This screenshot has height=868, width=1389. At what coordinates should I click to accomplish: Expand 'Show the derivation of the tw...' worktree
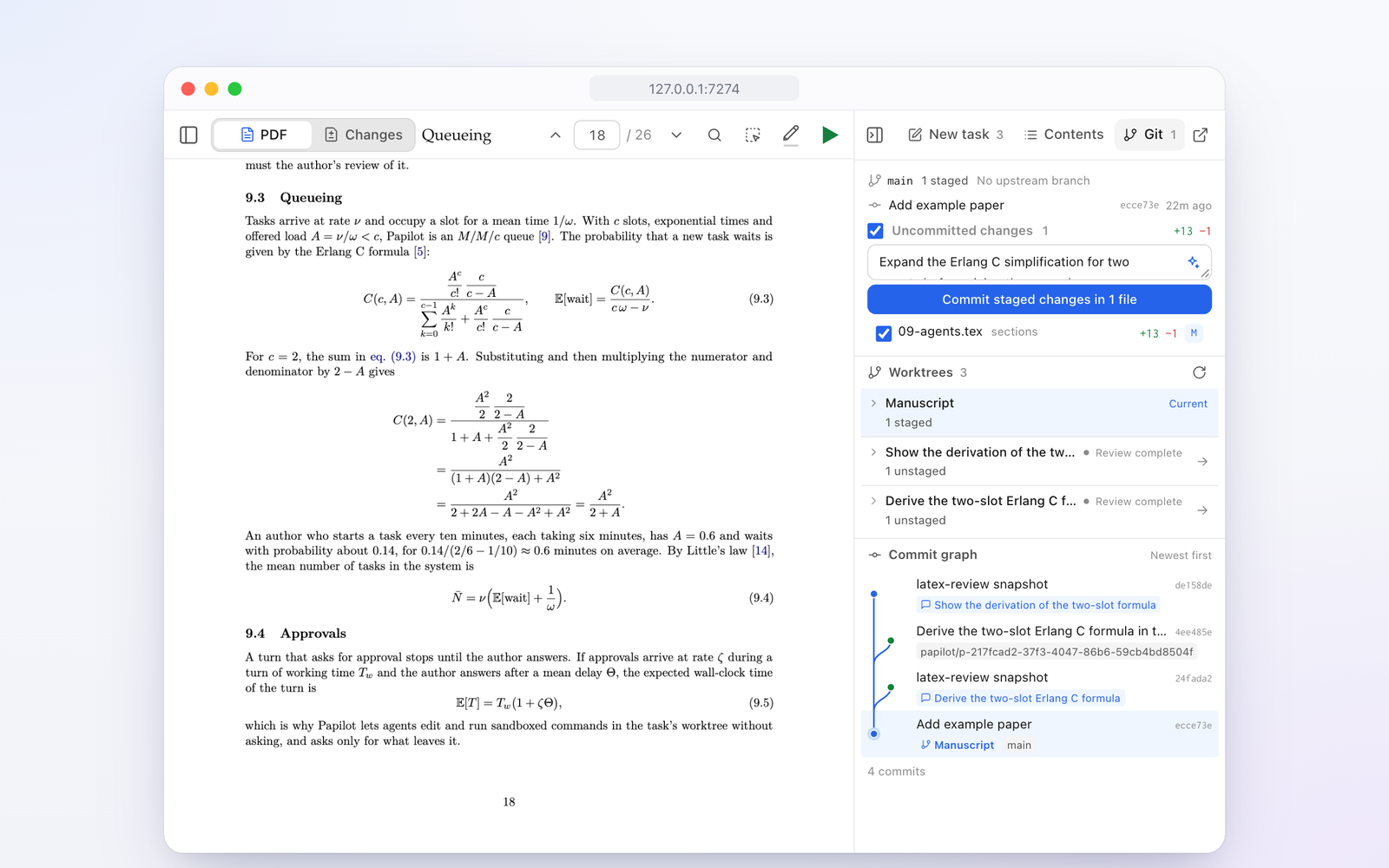tap(873, 452)
